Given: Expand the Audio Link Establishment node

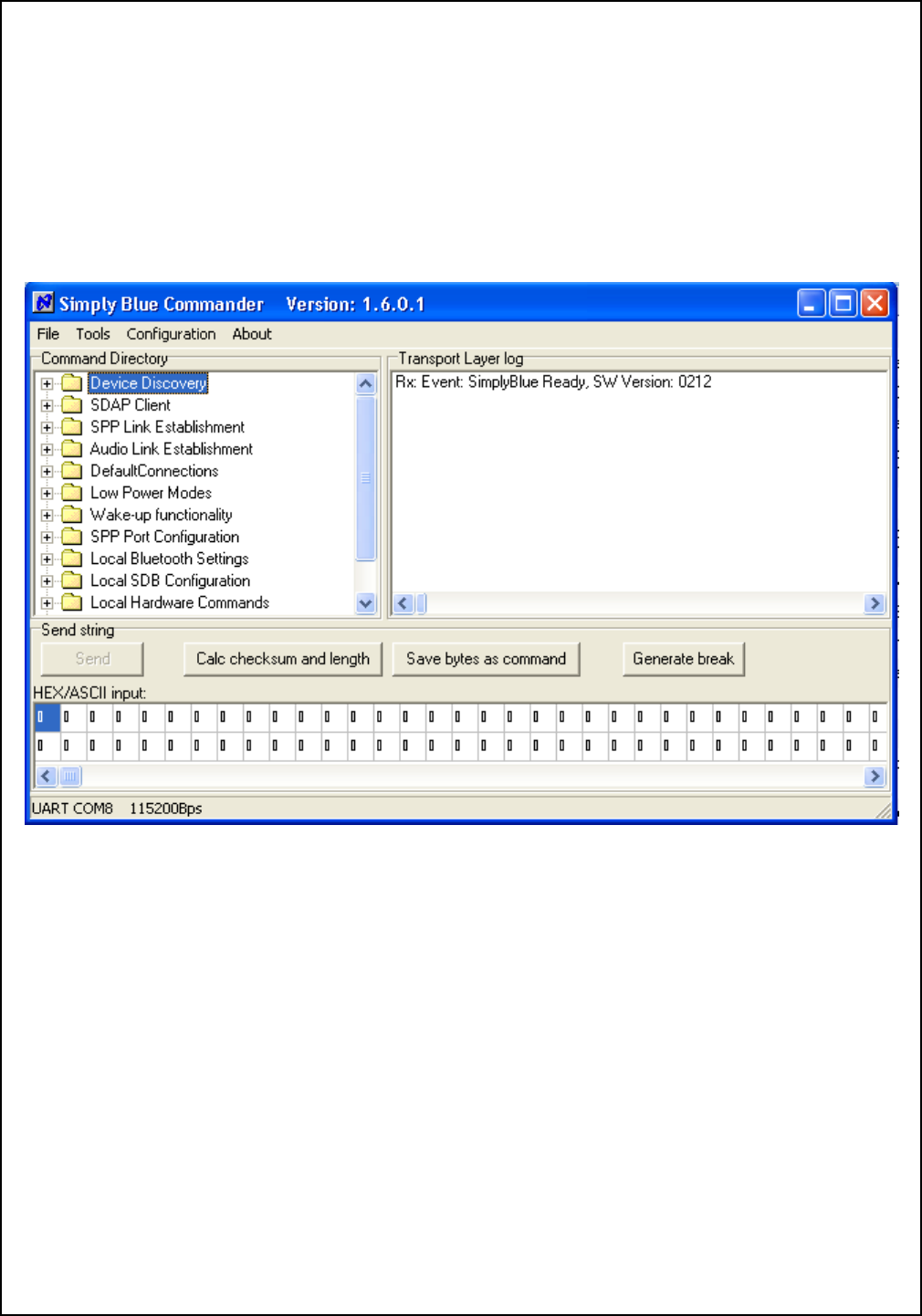Looking at the screenshot, I should click(x=47, y=449).
